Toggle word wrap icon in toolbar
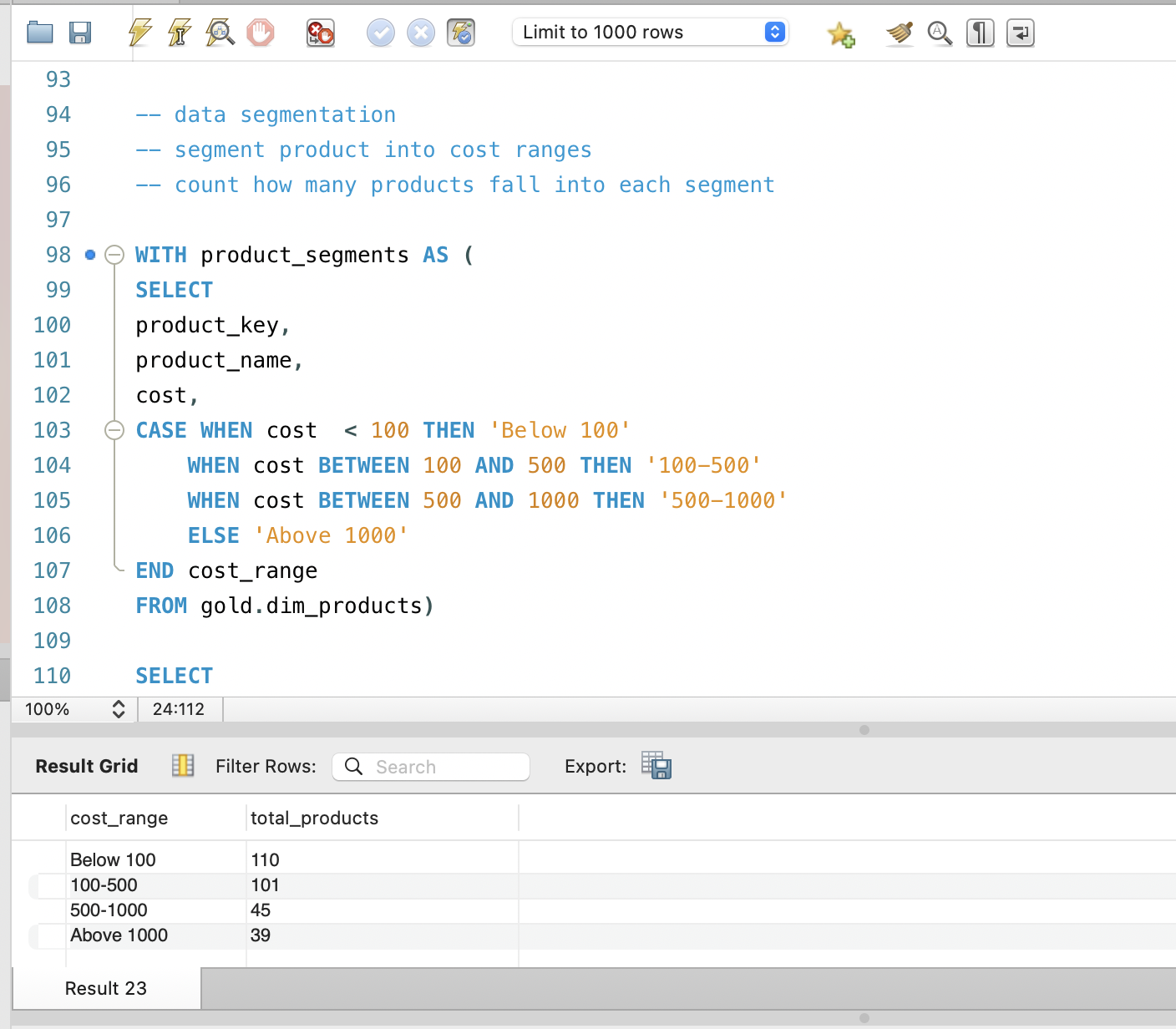 (x=1020, y=33)
